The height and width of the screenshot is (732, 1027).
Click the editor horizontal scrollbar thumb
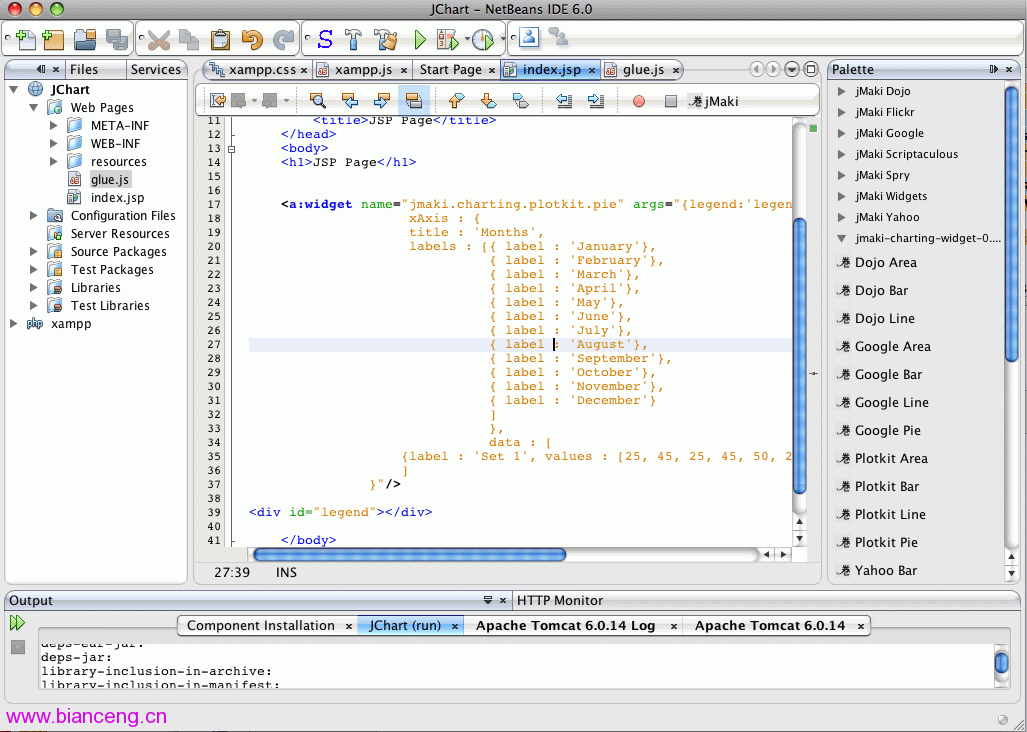[x=409, y=555]
